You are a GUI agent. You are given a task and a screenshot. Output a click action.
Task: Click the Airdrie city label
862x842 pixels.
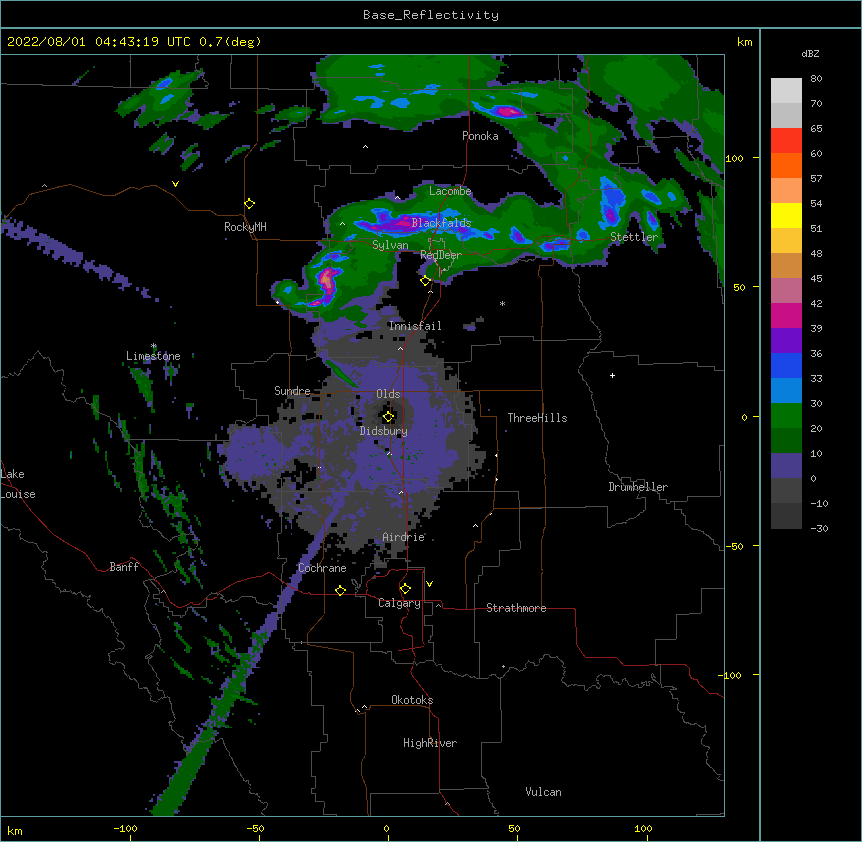(x=404, y=537)
